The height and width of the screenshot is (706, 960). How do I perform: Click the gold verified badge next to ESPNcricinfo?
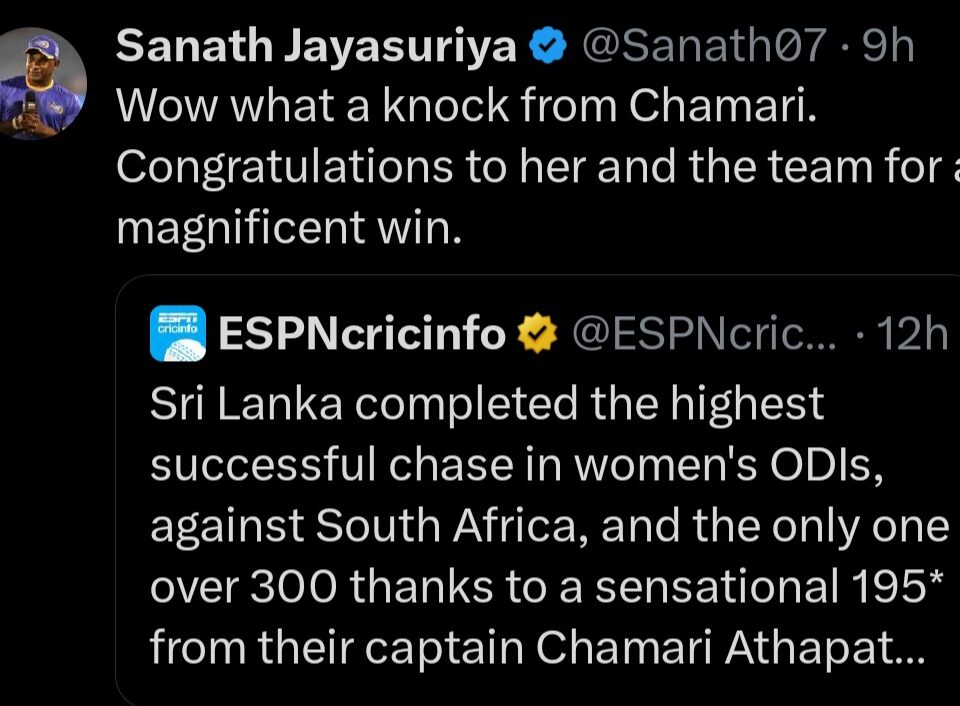(x=536, y=333)
